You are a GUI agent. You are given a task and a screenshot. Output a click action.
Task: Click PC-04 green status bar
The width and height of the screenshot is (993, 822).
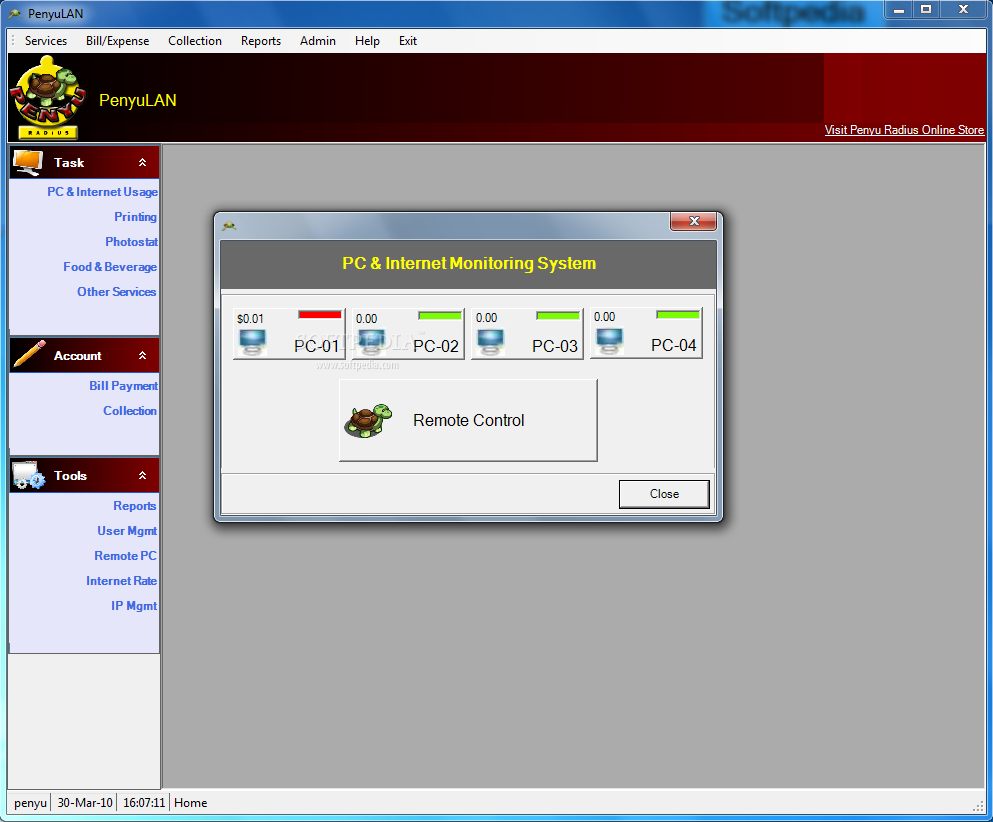tap(678, 315)
